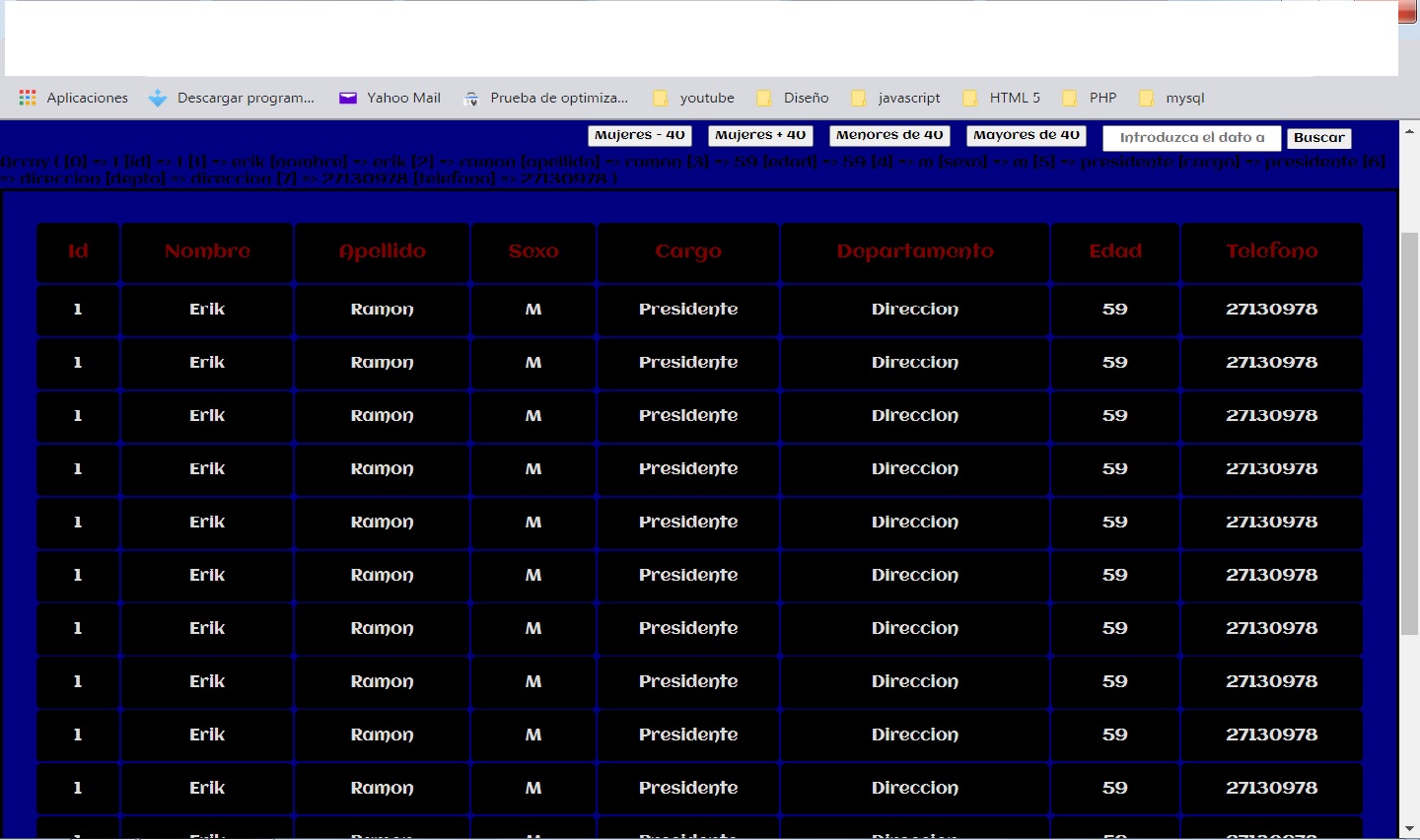Select Presidente in the third table row

click(688, 416)
